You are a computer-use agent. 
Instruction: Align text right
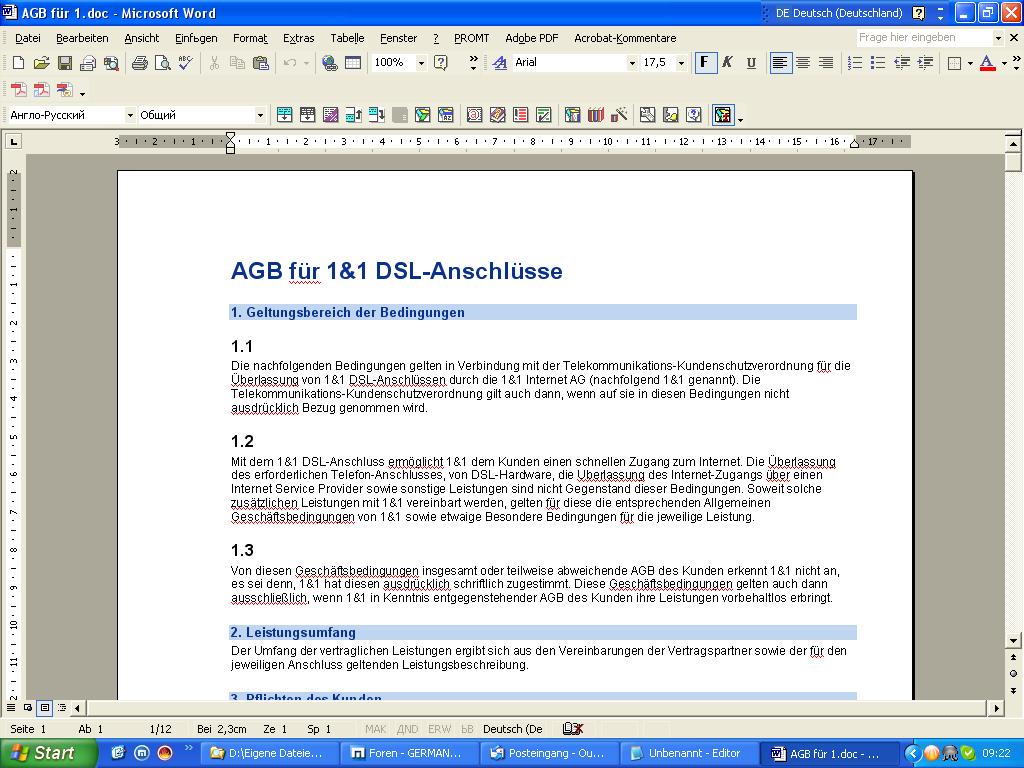(x=826, y=63)
